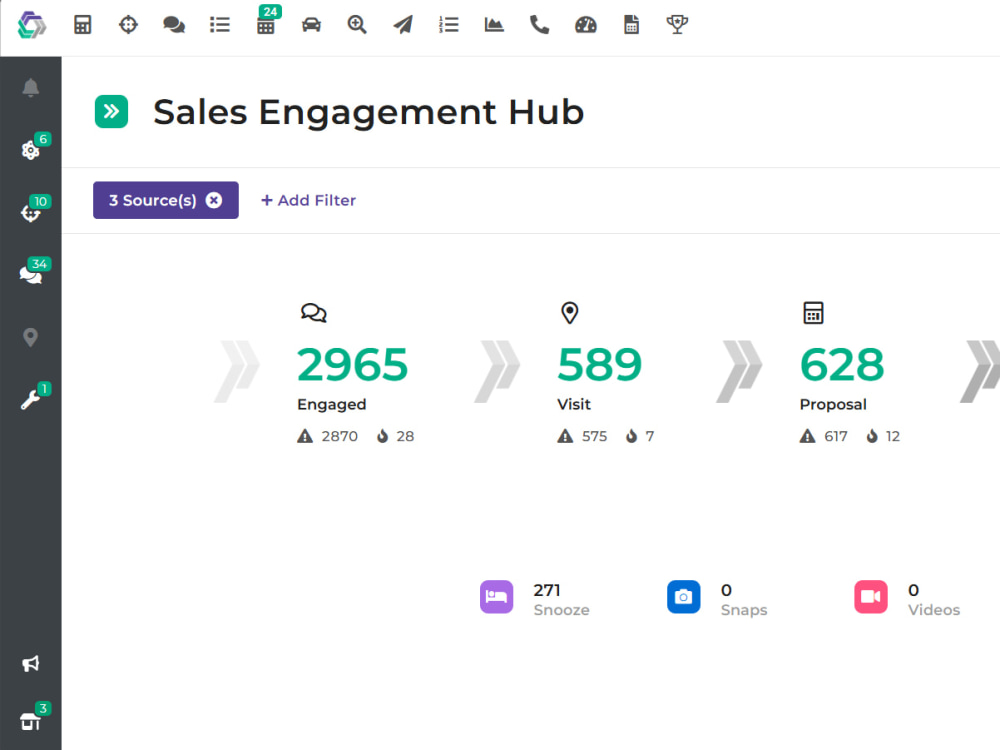Click the Engaged chat icon above 2965

tap(314, 313)
